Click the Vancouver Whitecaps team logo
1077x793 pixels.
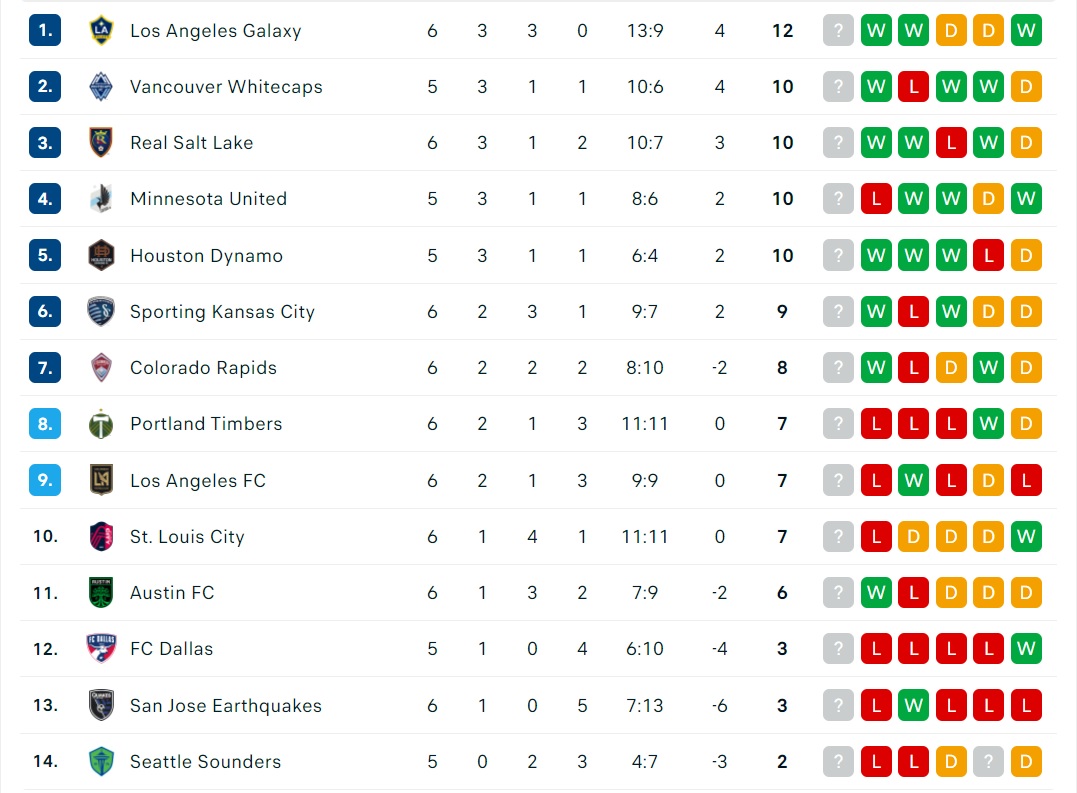tap(101, 87)
